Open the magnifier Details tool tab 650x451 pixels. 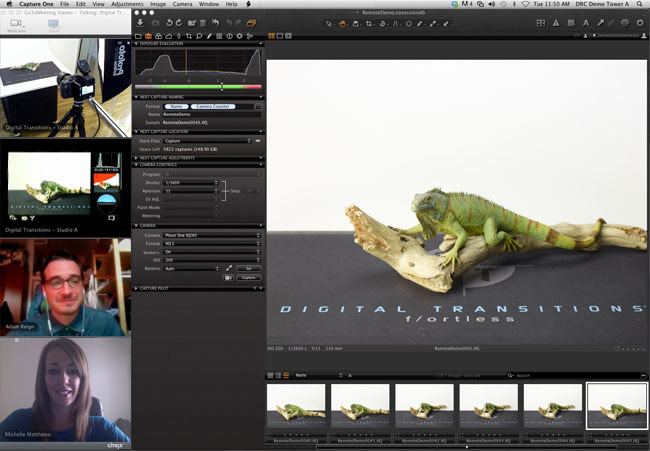pos(199,36)
